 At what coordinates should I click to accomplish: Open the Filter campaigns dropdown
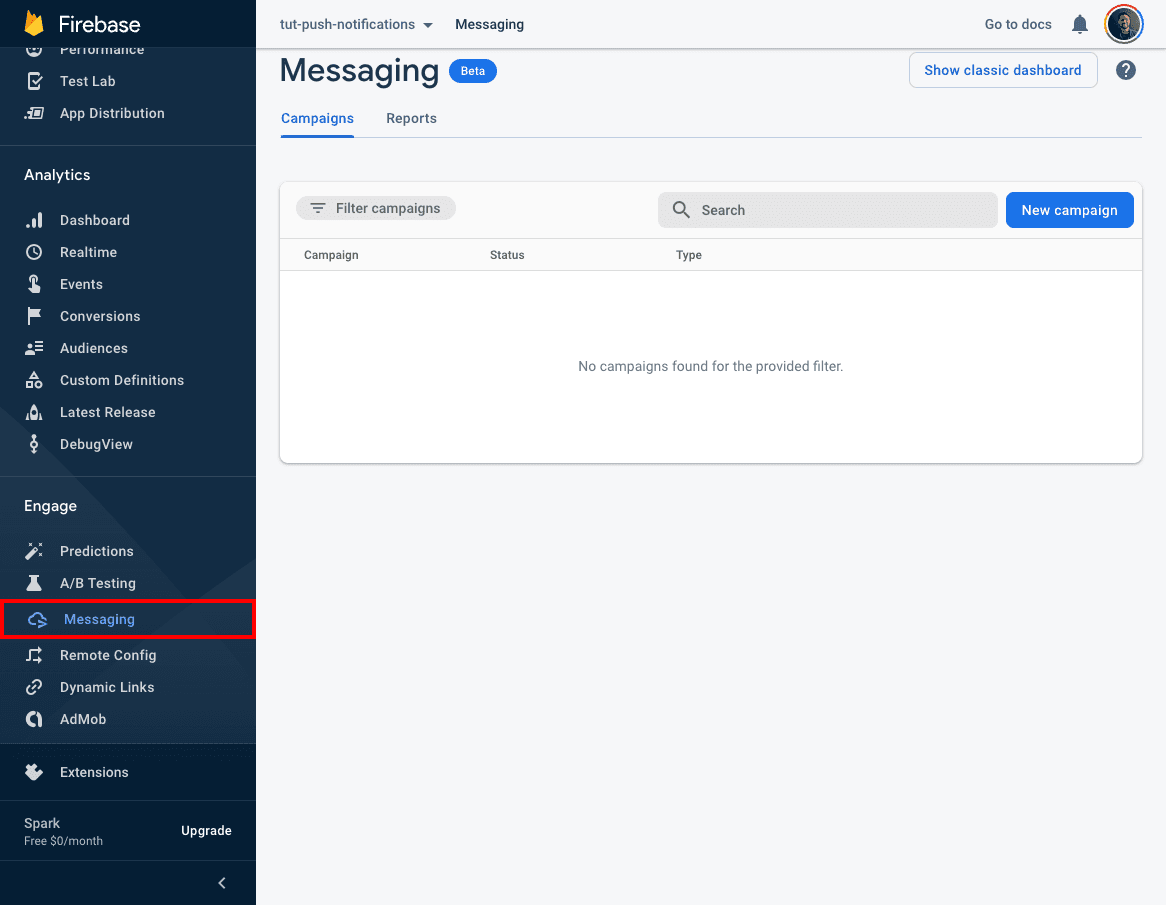tap(375, 208)
